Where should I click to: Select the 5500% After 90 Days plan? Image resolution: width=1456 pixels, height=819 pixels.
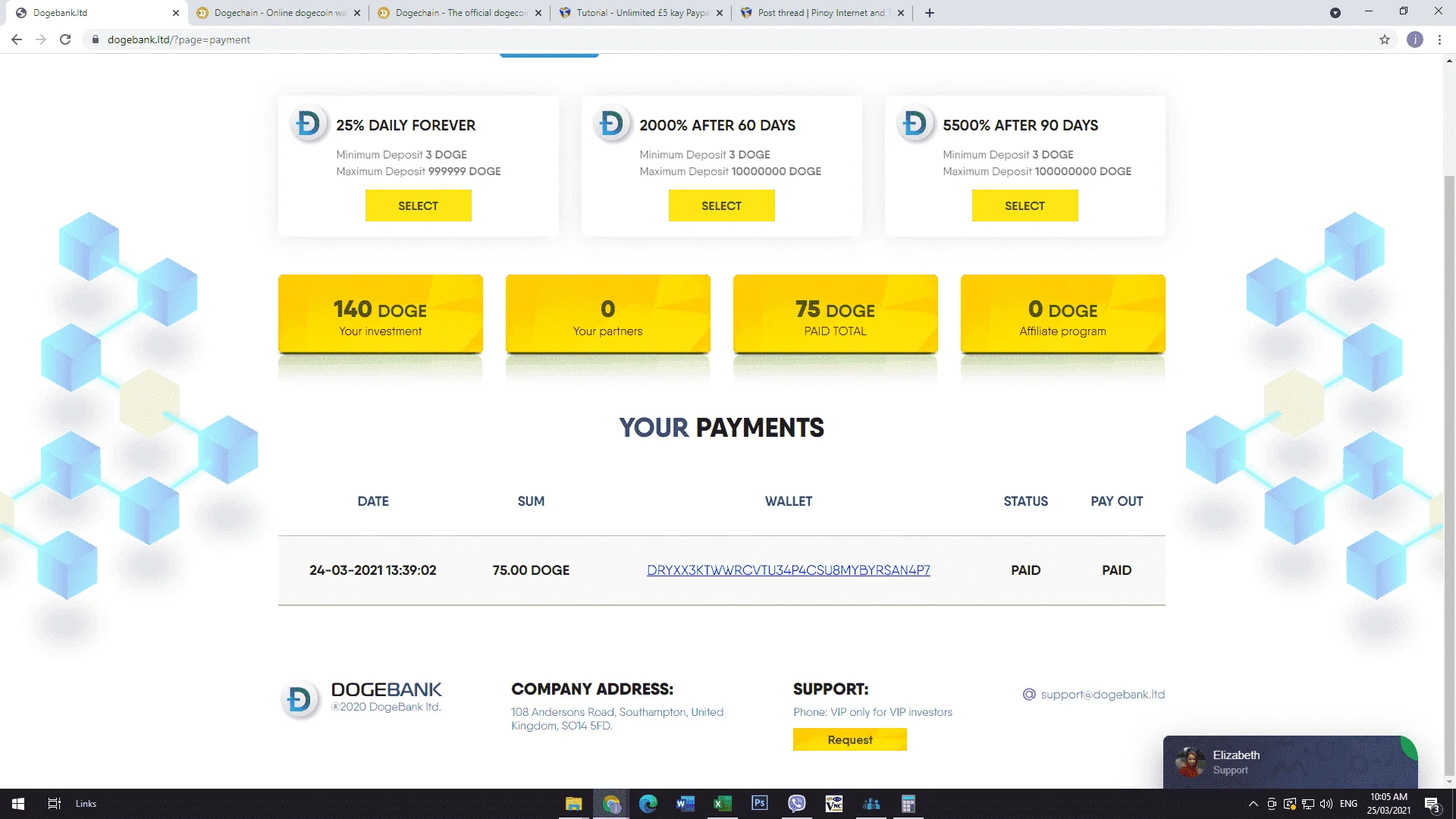coord(1025,206)
